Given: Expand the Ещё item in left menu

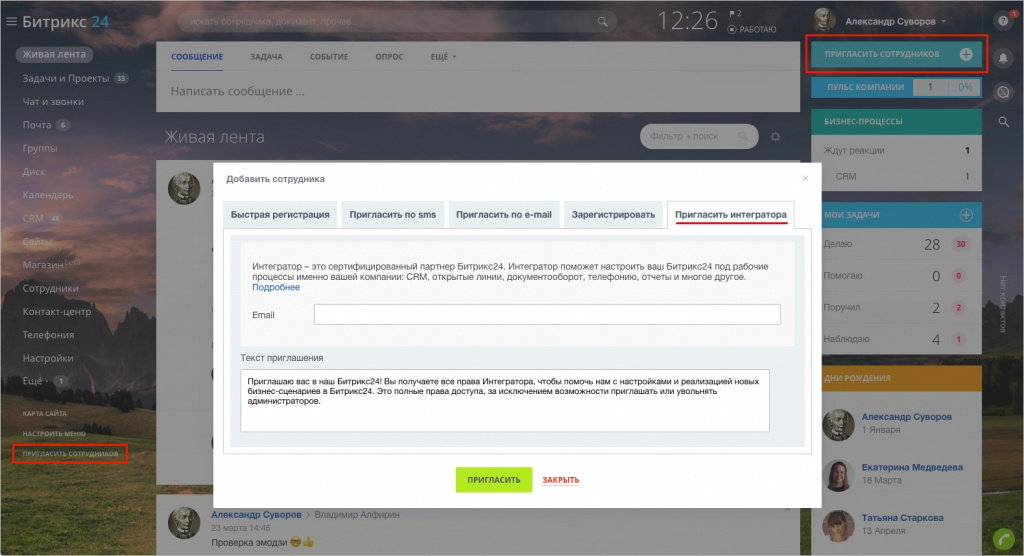Looking at the screenshot, I should point(34,380).
